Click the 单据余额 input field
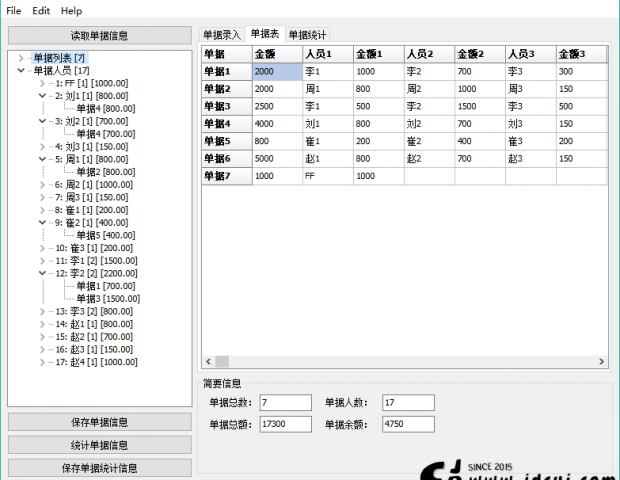 click(407, 424)
